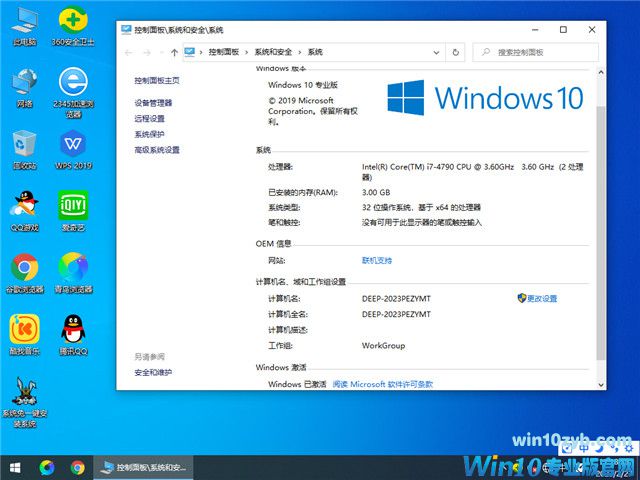Select 控制面板 in the breadcrumb path
640x480 pixels.
click(225, 52)
